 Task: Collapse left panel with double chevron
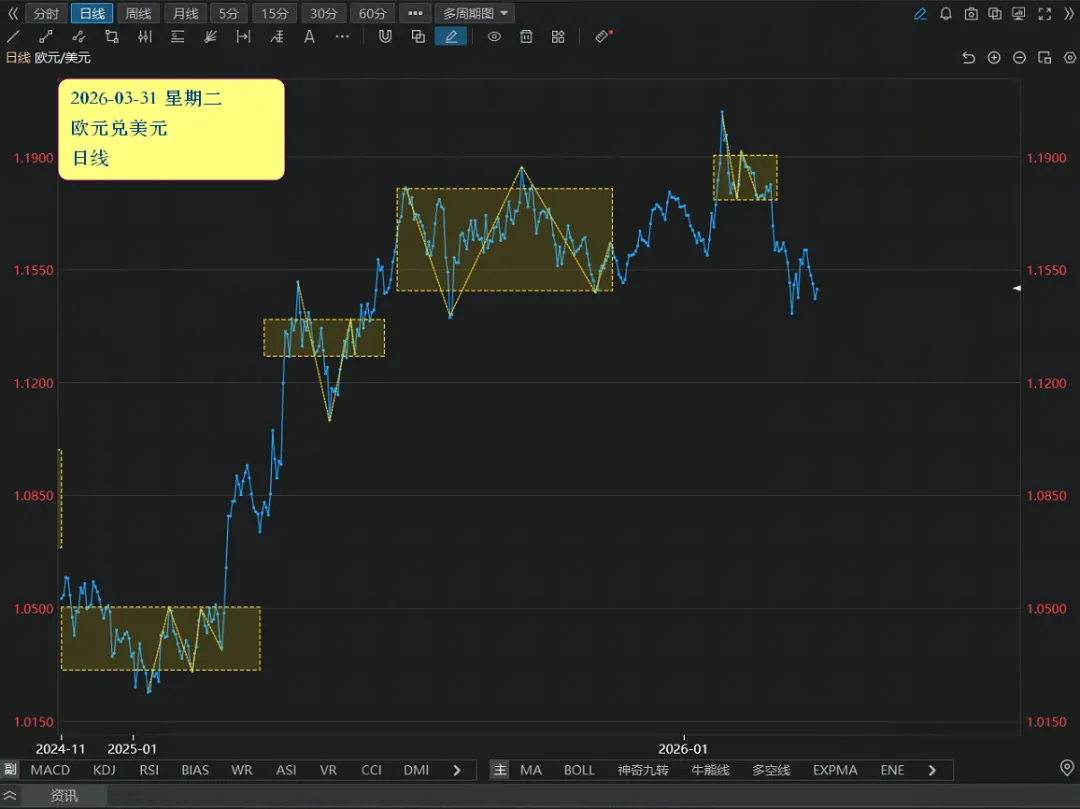[x=12, y=14]
